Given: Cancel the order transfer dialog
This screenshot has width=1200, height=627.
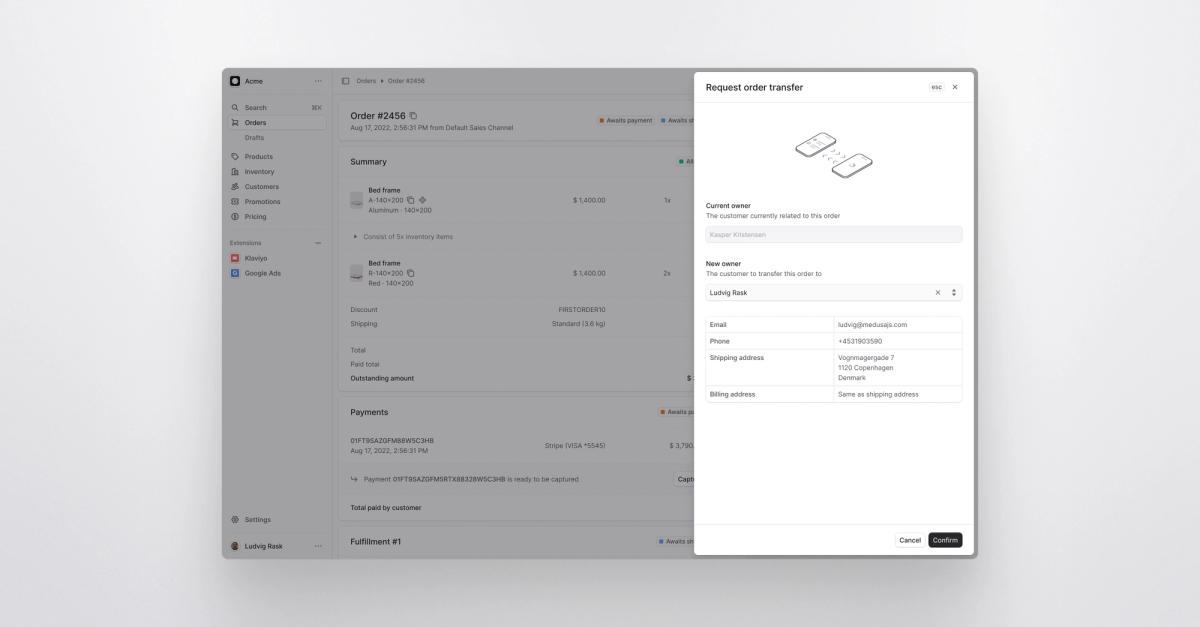Looking at the screenshot, I should click(910, 539).
